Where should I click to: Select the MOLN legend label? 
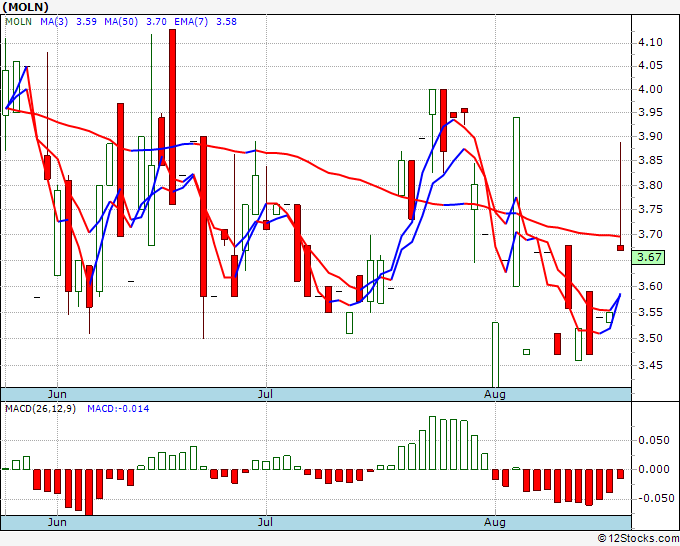click(x=18, y=22)
